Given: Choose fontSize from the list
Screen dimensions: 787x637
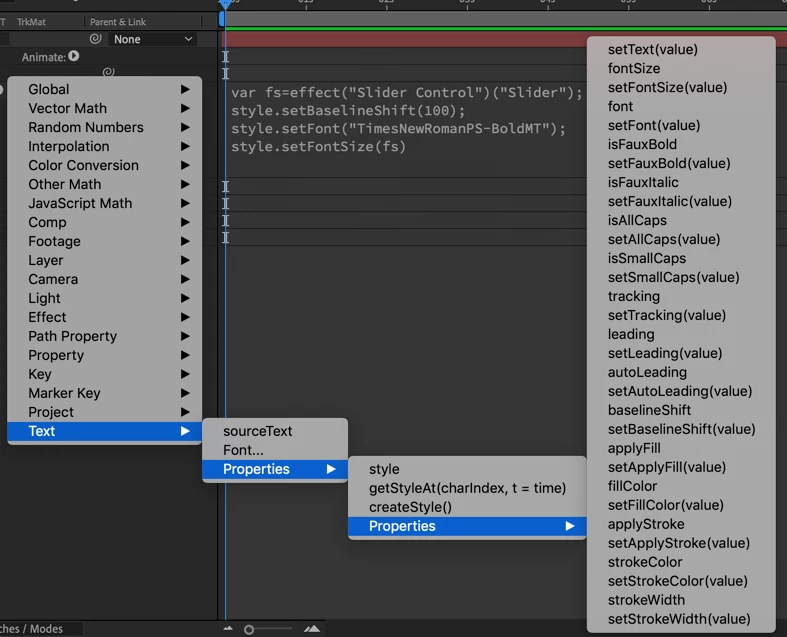Looking at the screenshot, I should tap(681, 69).
